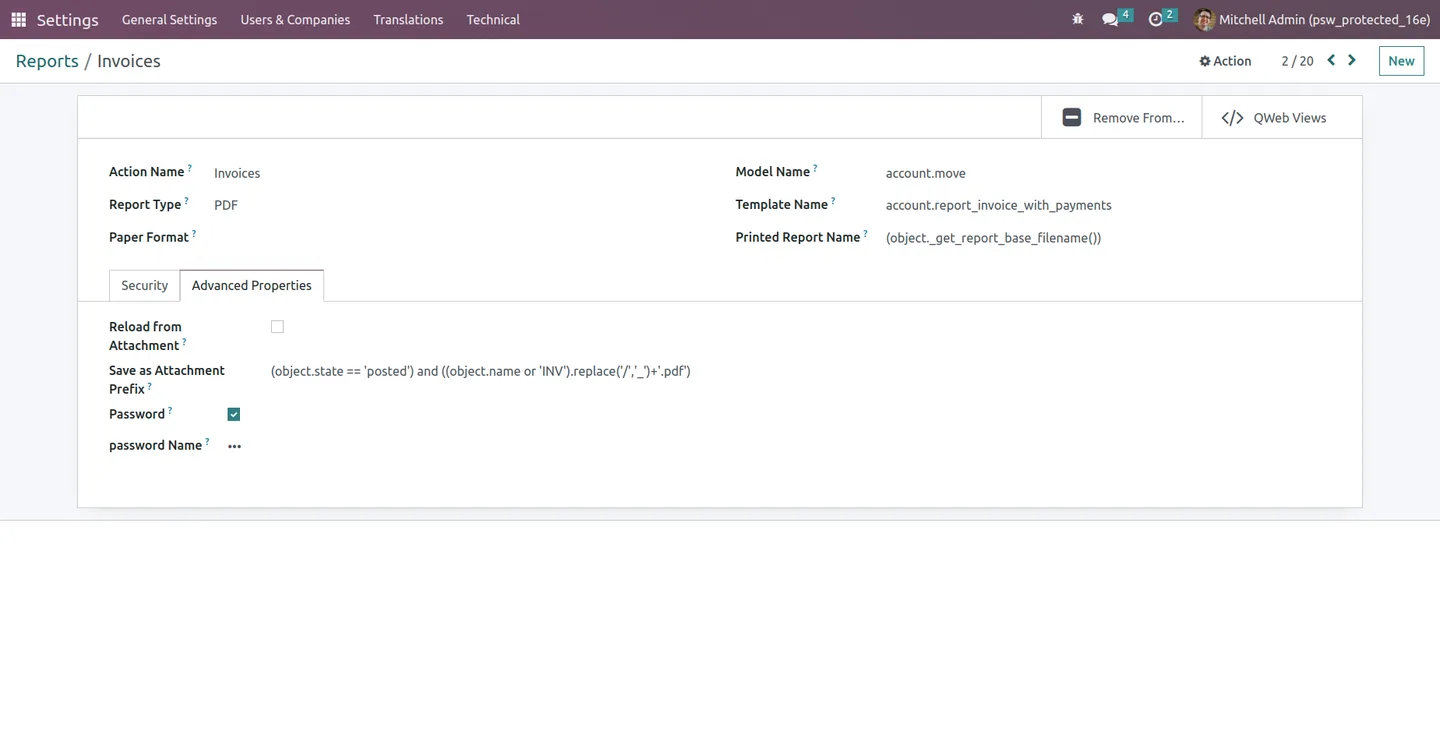The width and height of the screenshot is (1440, 739).
Task: Open the Action gear menu
Action: [1225, 61]
